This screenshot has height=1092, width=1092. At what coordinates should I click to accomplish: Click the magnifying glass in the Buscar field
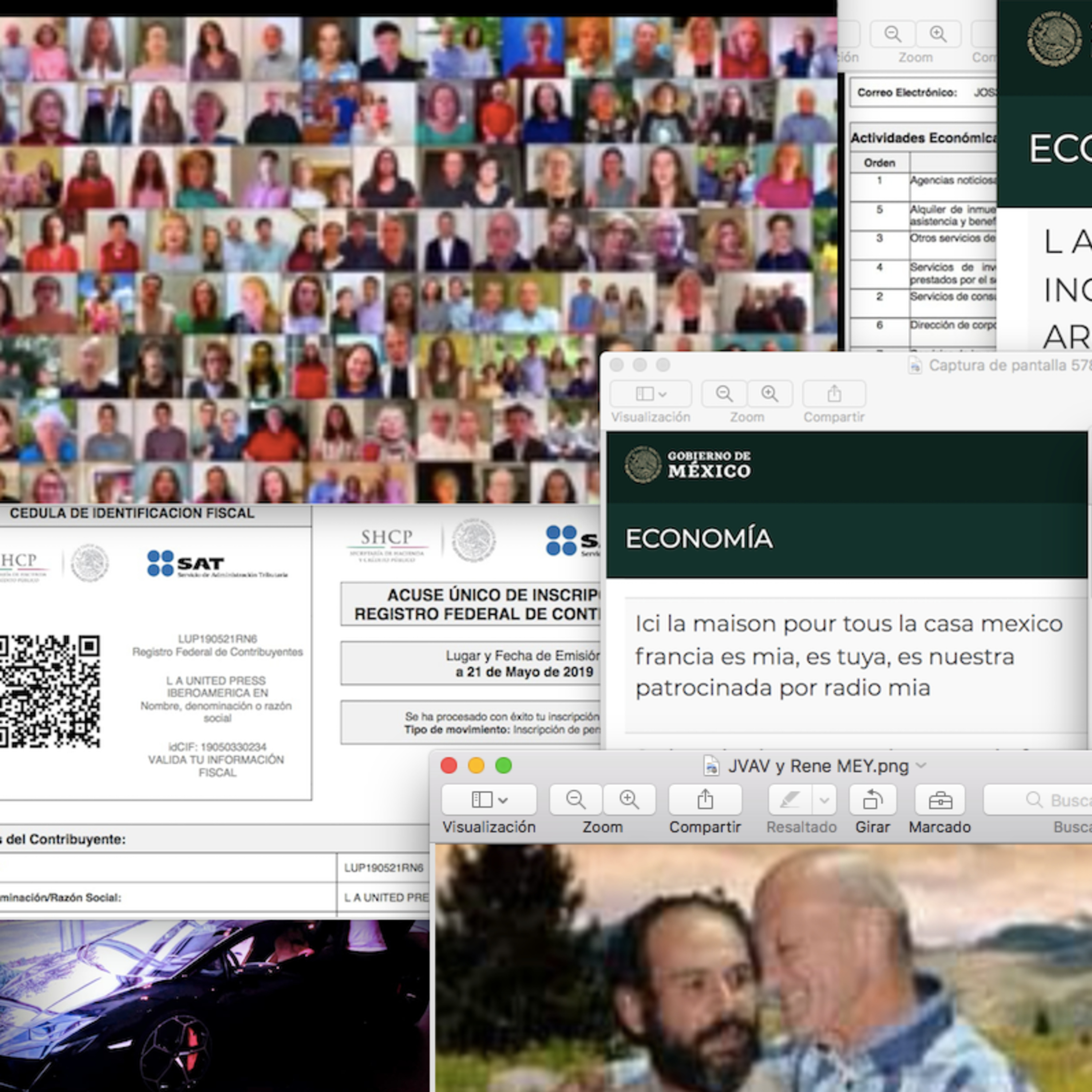pyautogui.click(x=1034, y=799)
